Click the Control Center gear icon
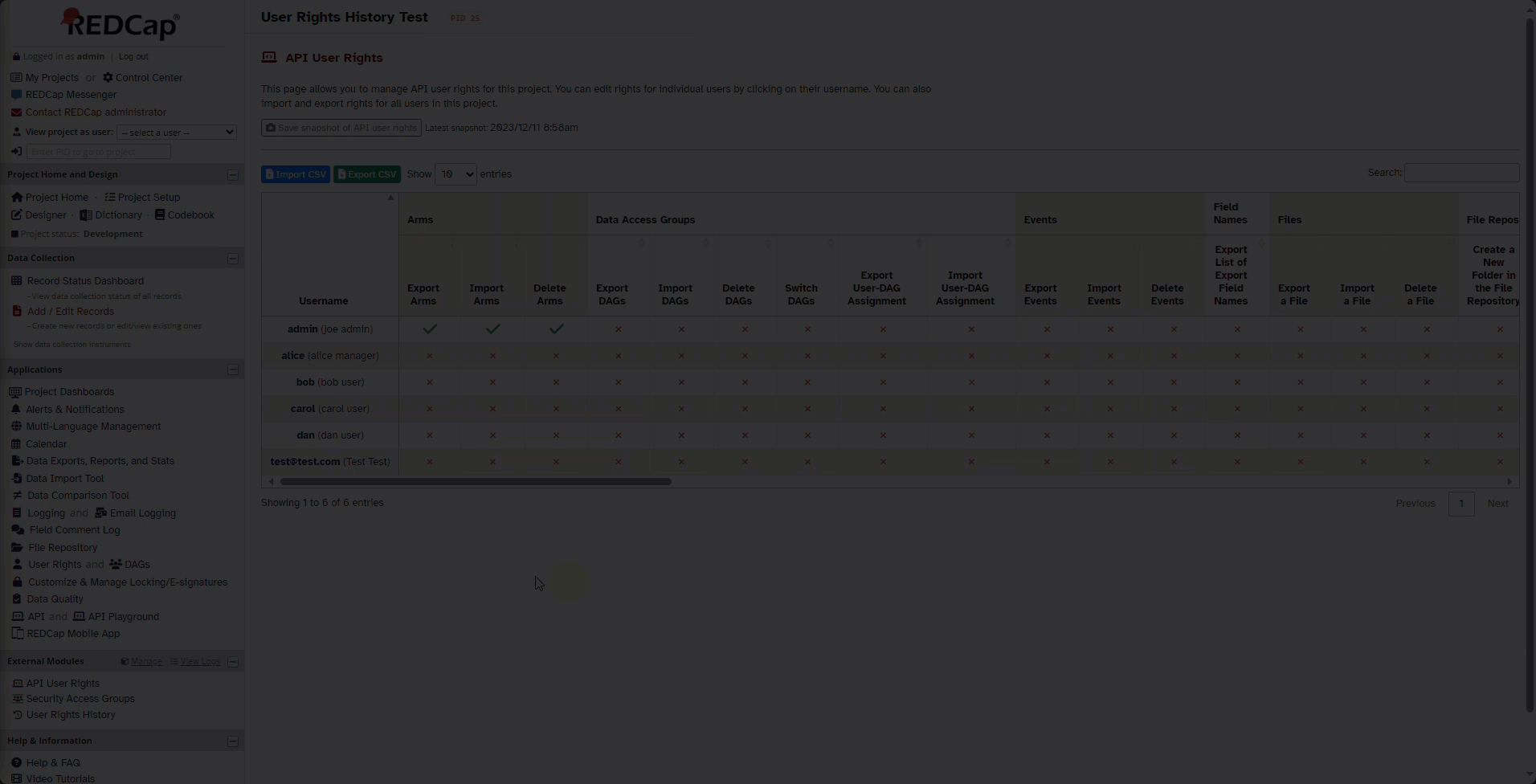 click(108, 78)
